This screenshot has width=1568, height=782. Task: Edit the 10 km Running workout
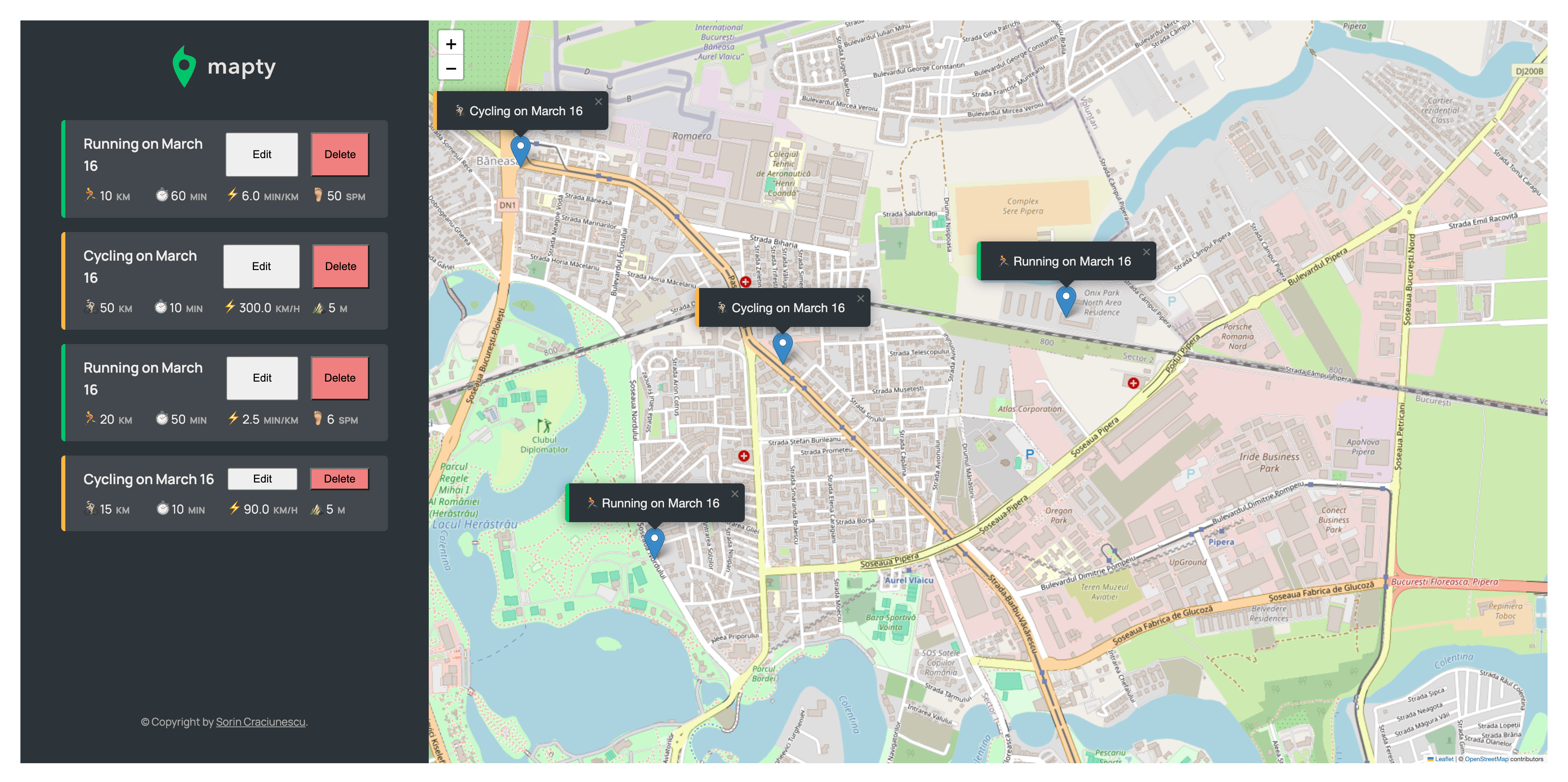pos(262,155)
